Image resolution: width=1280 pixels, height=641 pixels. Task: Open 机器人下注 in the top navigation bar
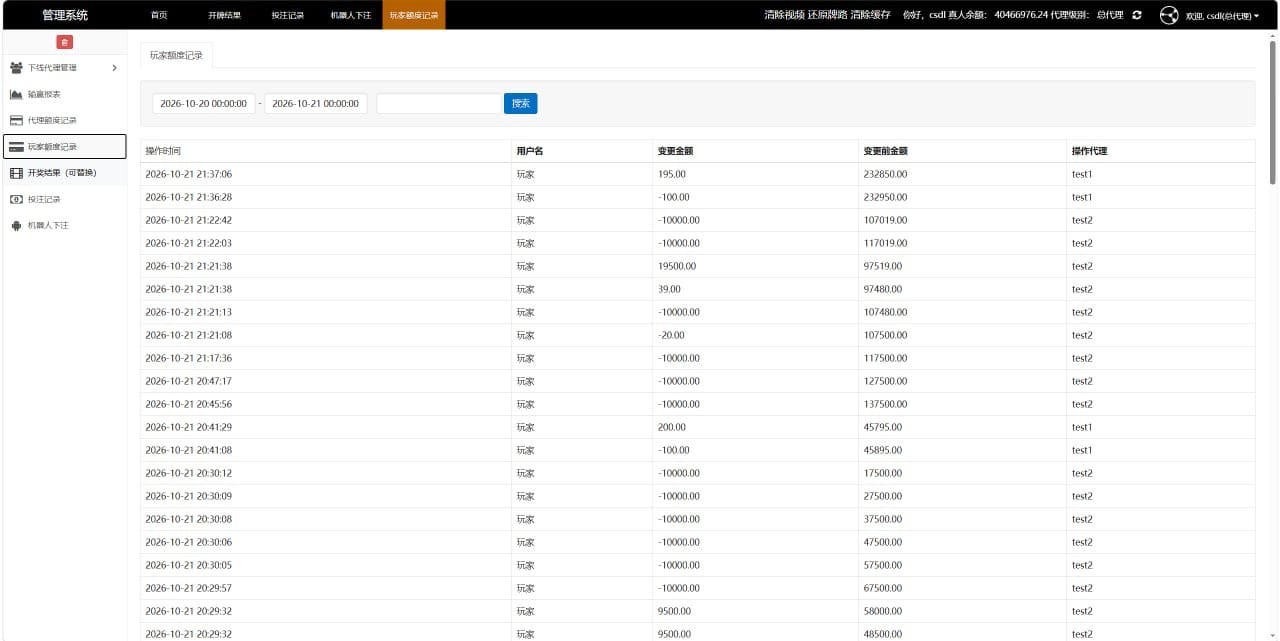point(351,15)
